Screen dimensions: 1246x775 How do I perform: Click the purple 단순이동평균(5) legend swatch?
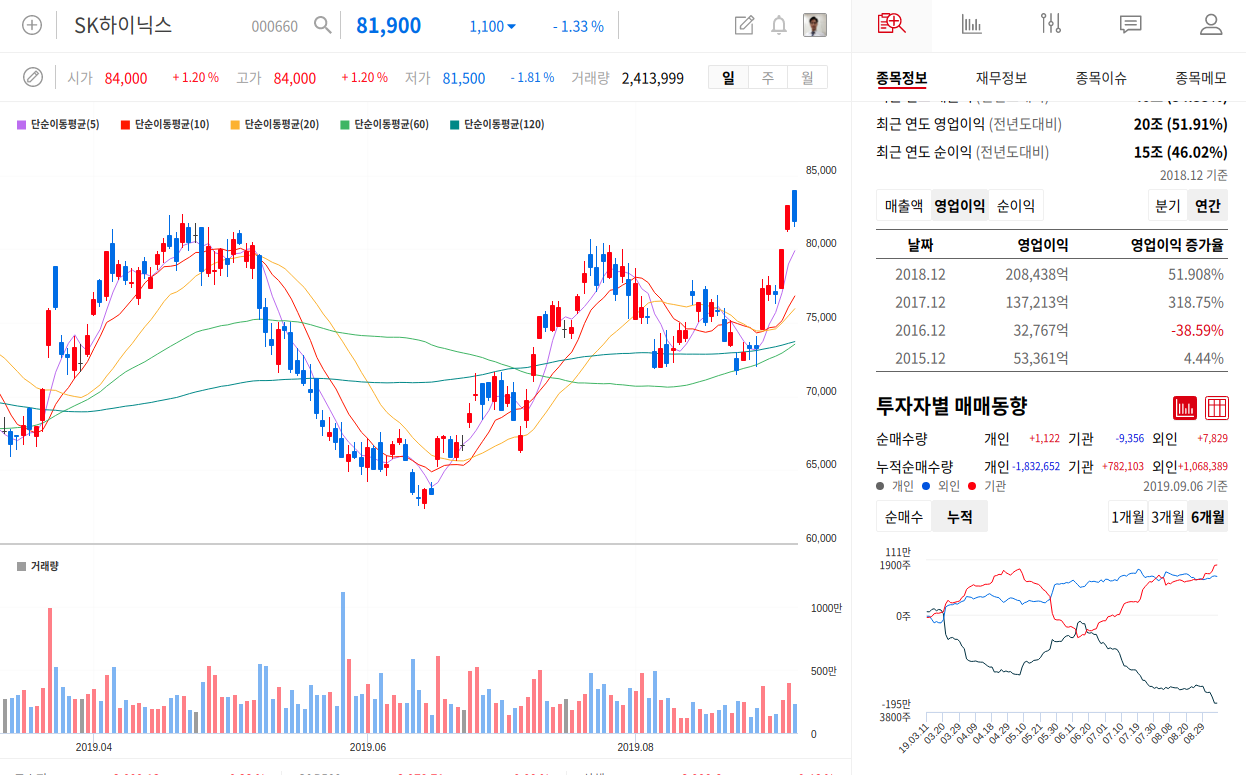tap(21, 125)
